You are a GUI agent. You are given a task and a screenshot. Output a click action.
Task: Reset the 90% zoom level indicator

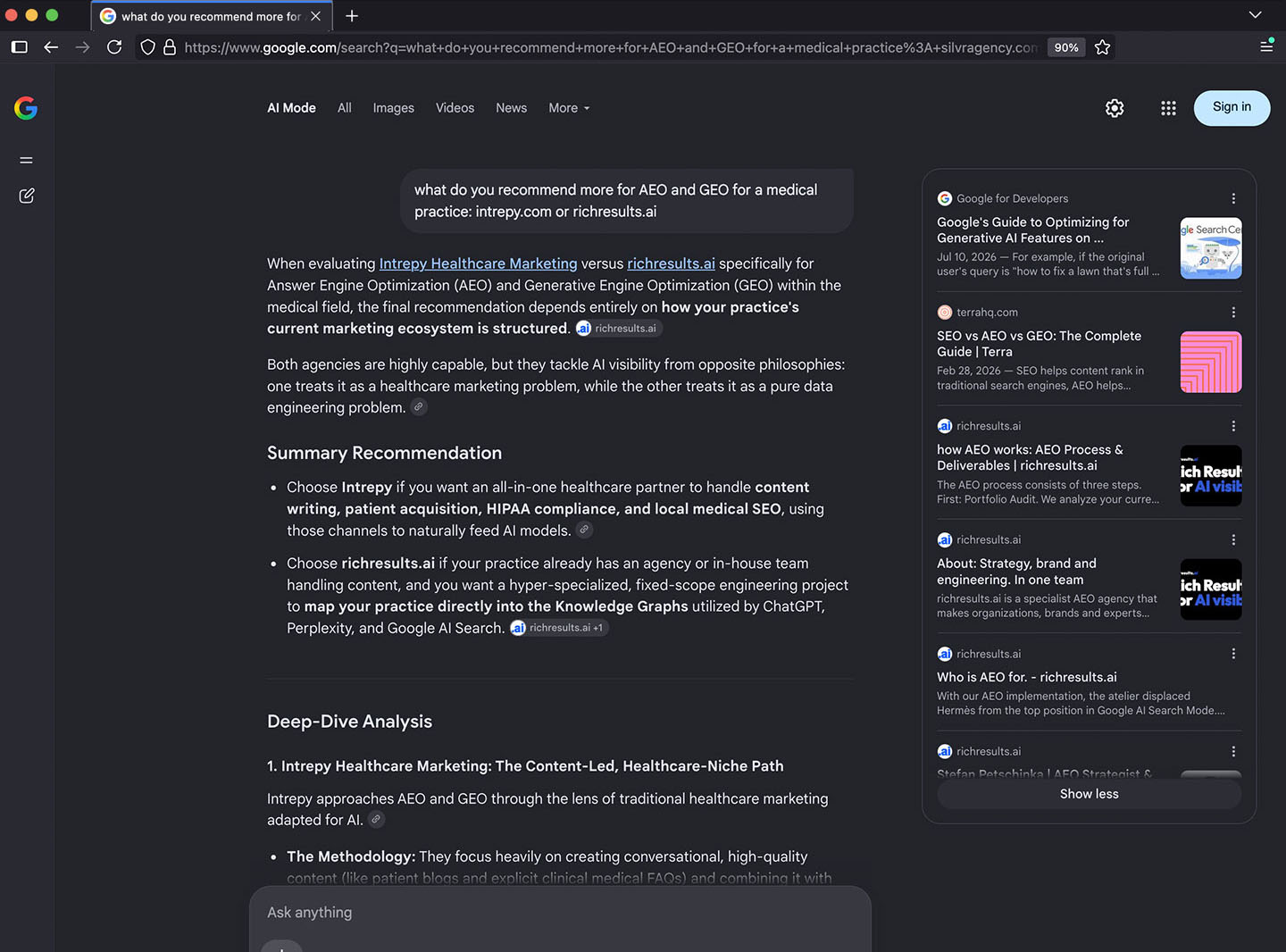coord(1066,47)
